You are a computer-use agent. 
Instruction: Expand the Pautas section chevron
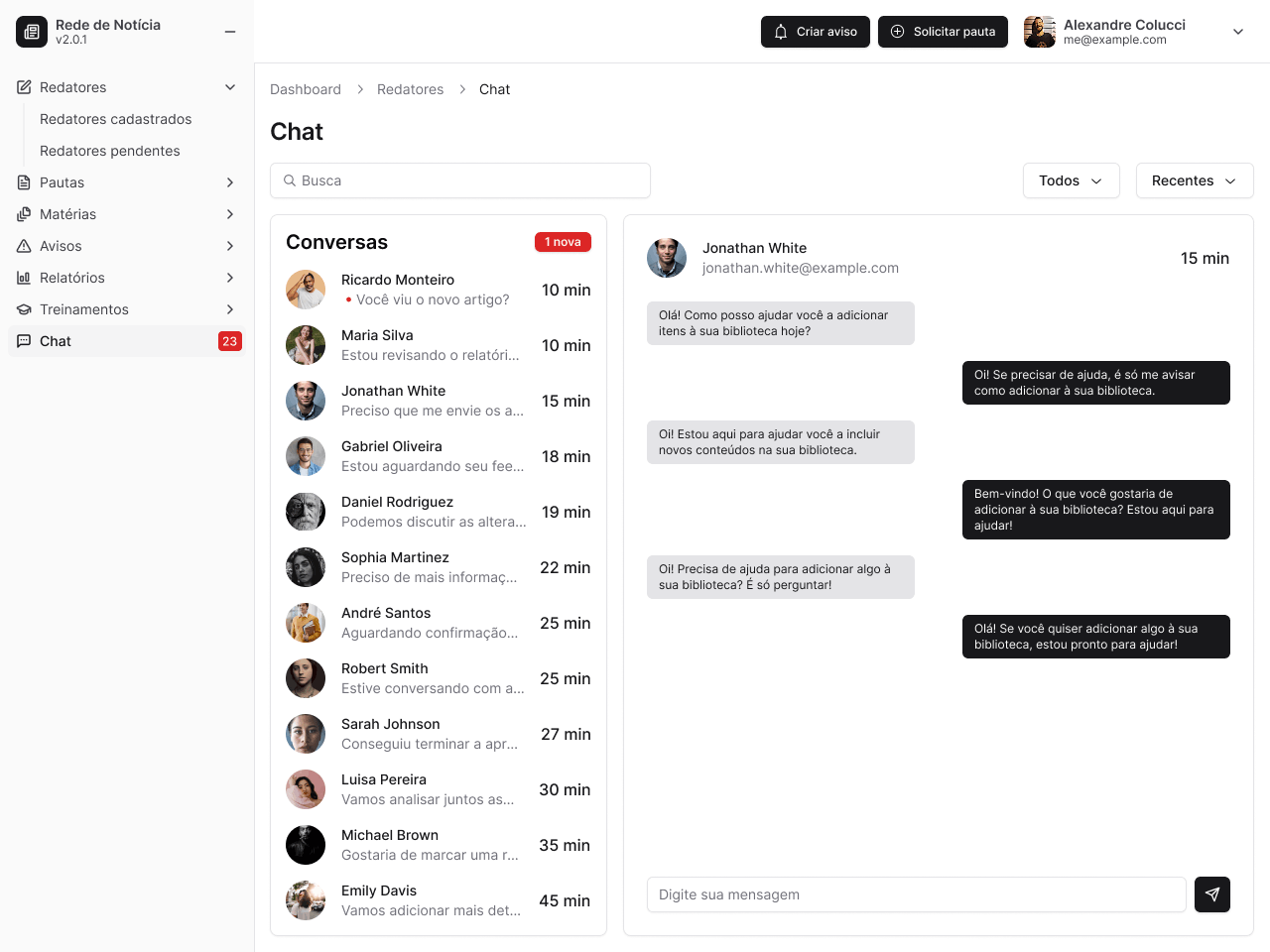tap(230, 182)
